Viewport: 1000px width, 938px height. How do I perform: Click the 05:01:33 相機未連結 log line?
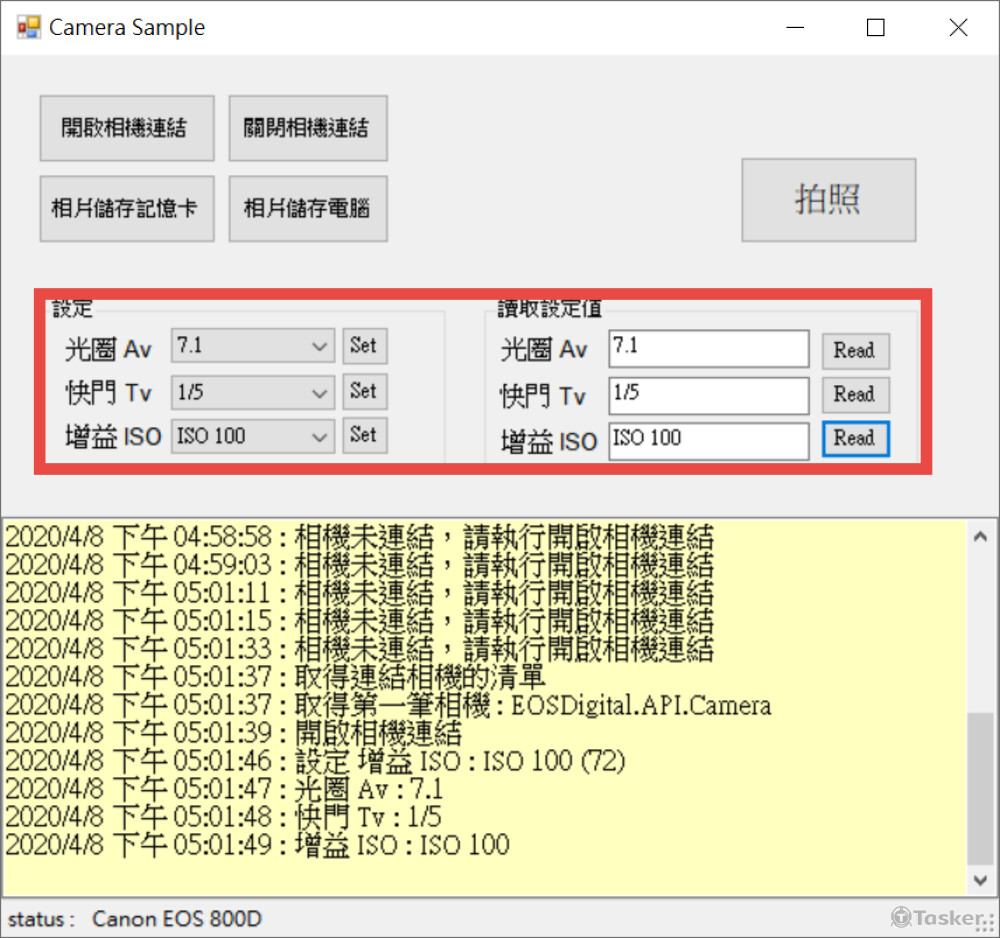(x=360, y=649)
